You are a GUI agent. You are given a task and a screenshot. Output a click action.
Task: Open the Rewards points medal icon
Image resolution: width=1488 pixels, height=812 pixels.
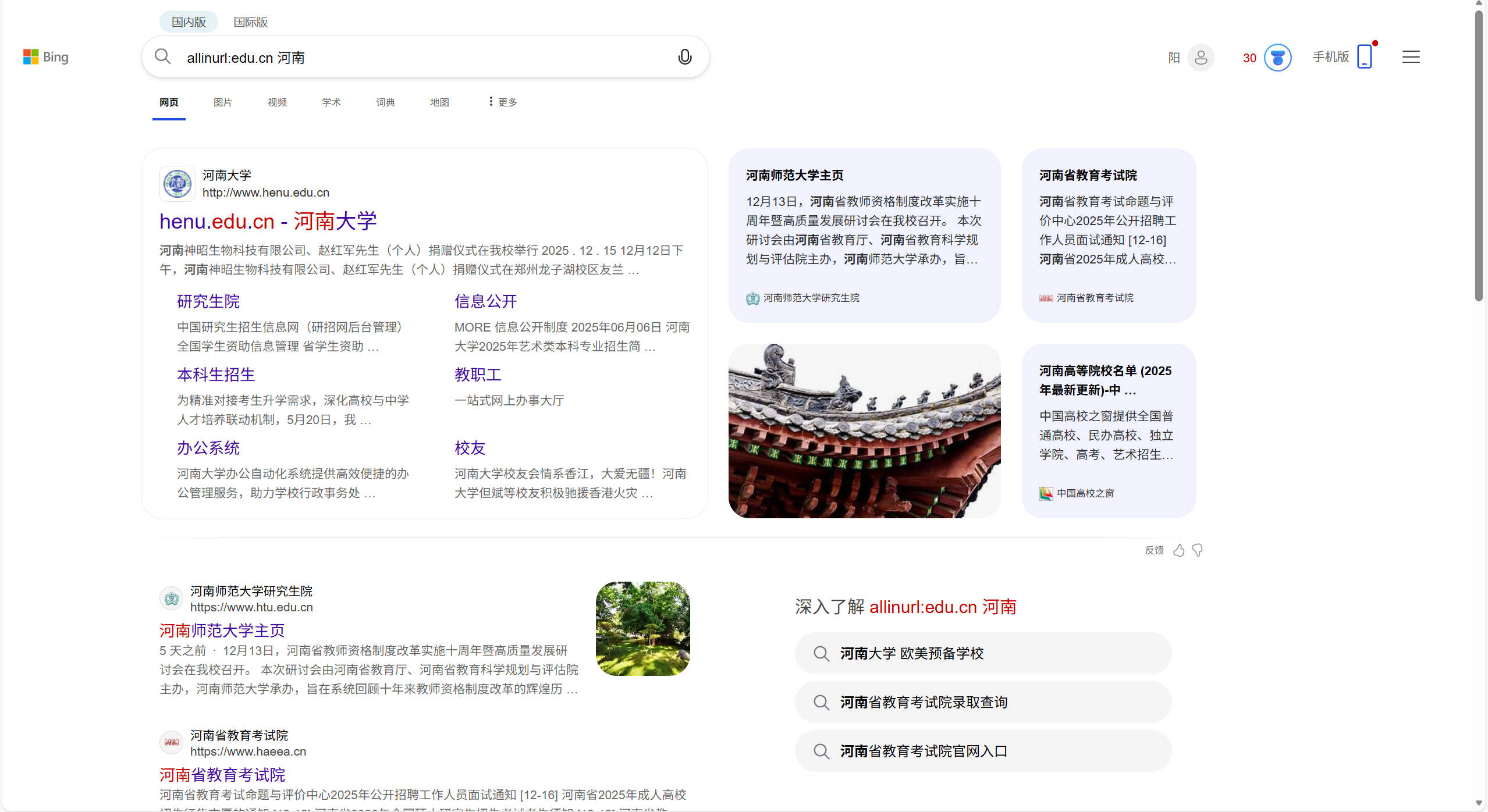click(1277, 58)
